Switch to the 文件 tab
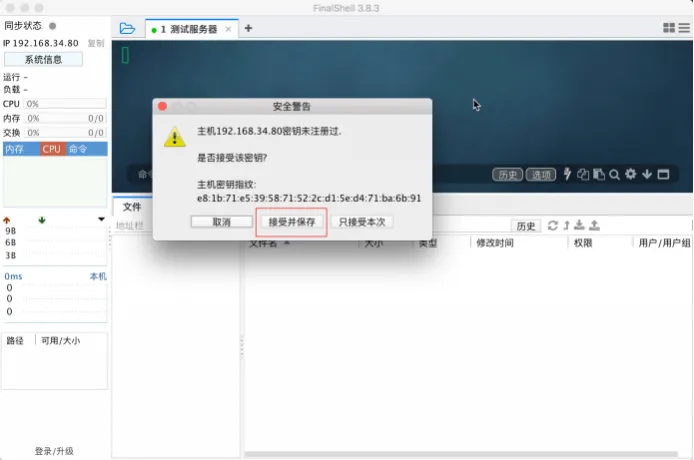The height and width of the screenshot is (460, 694). pyautogui.click(x=132, y=207)
